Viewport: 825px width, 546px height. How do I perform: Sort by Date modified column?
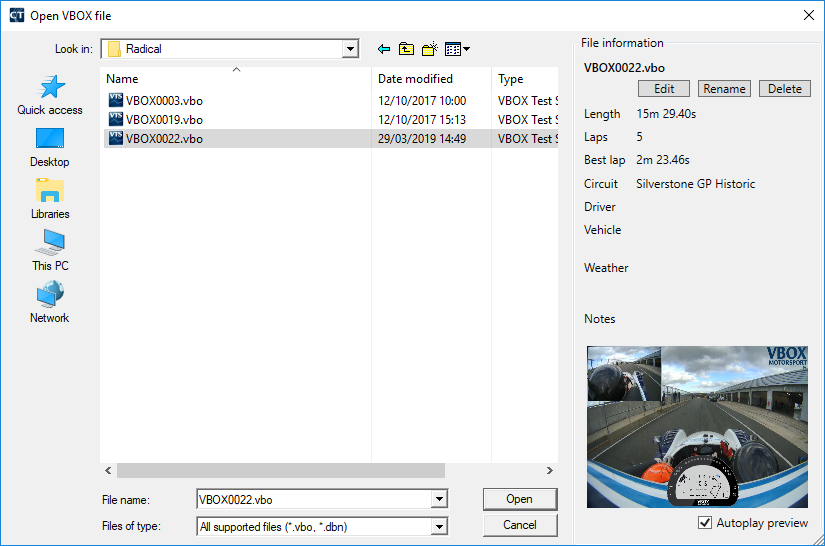tap(431, 79)
